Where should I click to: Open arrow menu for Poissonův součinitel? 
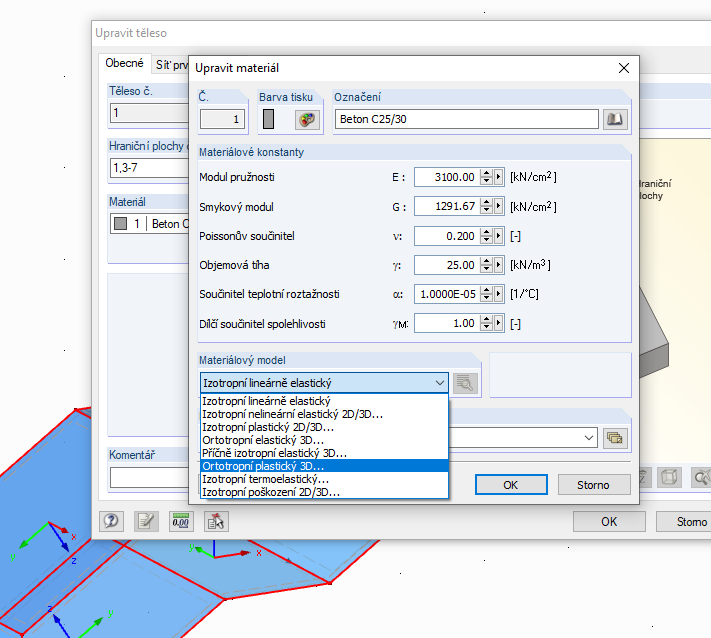click(498, 236)
